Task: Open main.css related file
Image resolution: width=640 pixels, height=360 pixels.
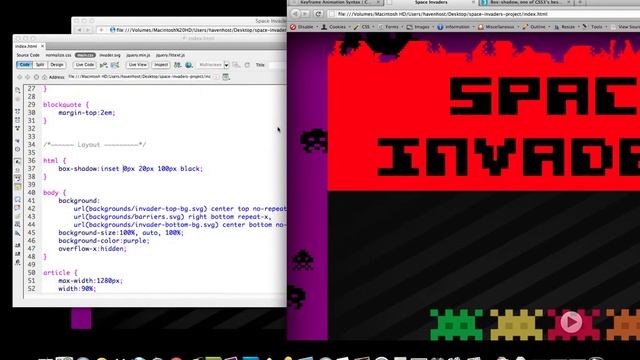Action: click(x=85, y=55)
